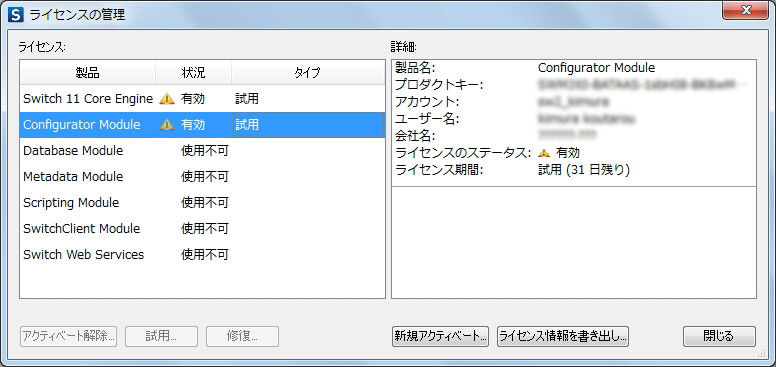Sort by the タイプ column header
This screenshot has height=367, width=776.
[308, 73]
